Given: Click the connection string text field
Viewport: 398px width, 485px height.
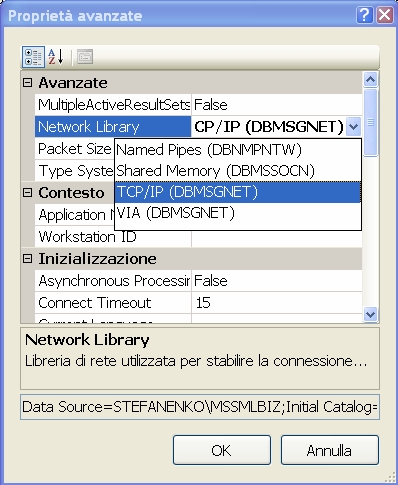Looking at the screenshot, I should pos(200,407).
